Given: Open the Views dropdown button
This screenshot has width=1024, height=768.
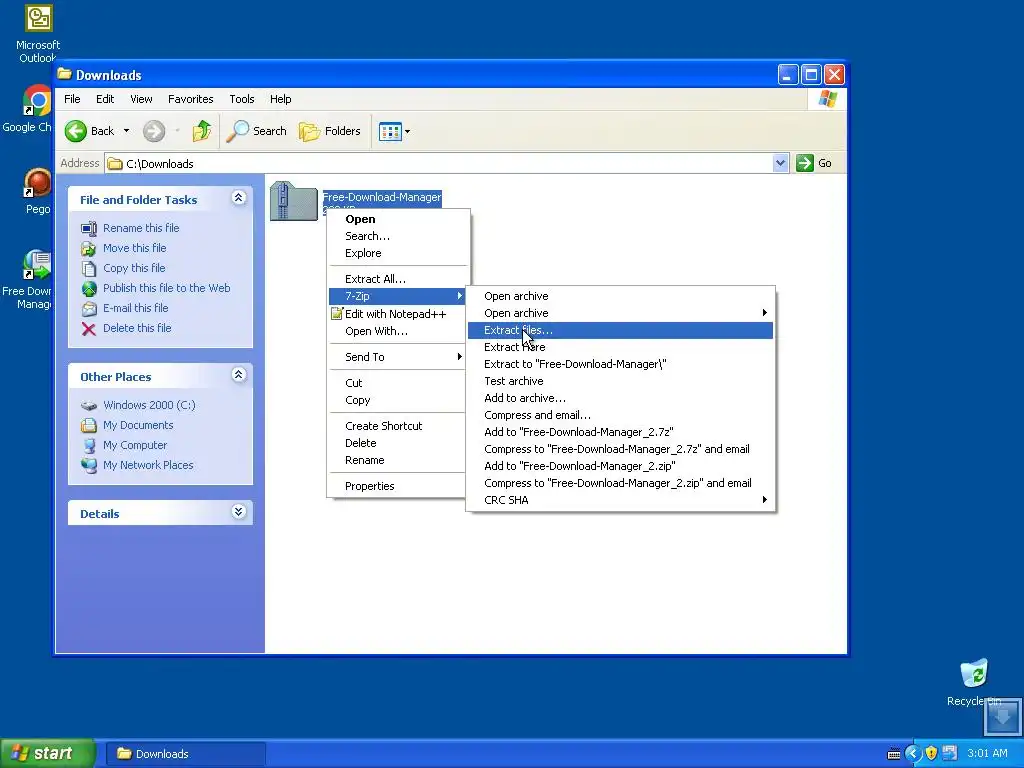Looking at the screenshot, I should pyautogui.click(x=395, y=131).
